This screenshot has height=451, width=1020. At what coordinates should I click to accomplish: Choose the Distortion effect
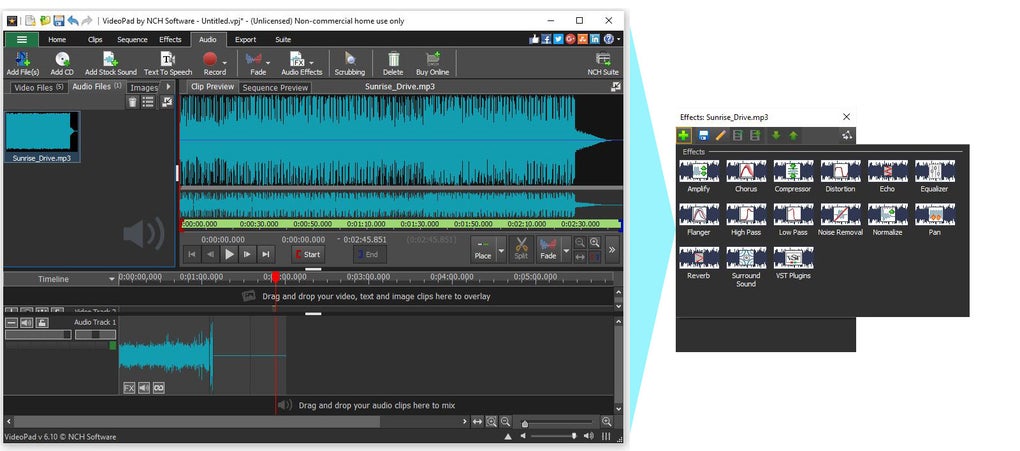tap(840, 176)
